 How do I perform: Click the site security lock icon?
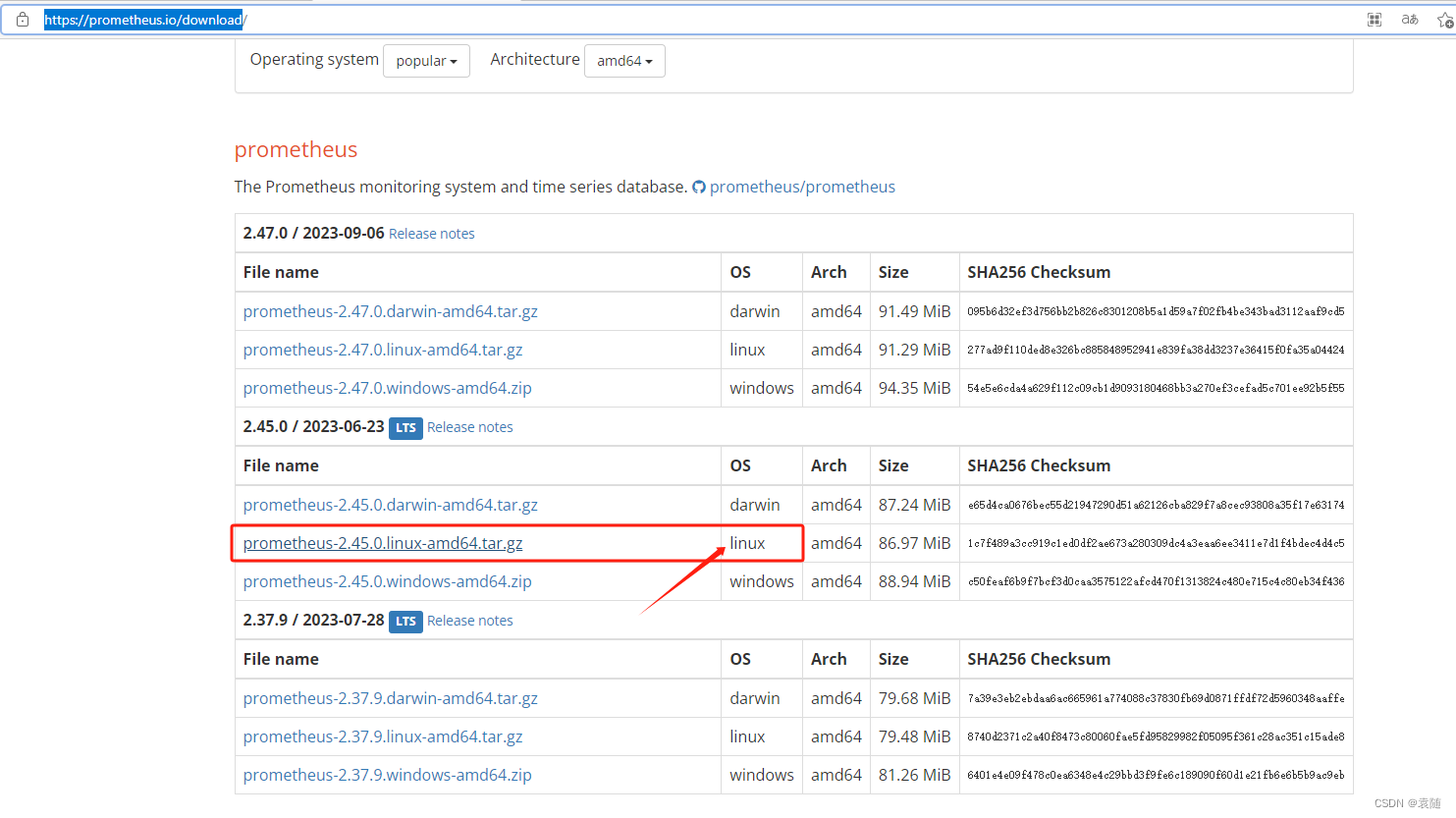click(22, 19)
